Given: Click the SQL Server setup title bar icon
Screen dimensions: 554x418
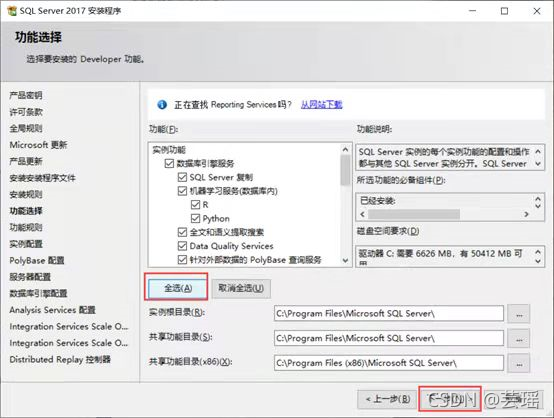Looking at the screenshot, I should [12, 11].
